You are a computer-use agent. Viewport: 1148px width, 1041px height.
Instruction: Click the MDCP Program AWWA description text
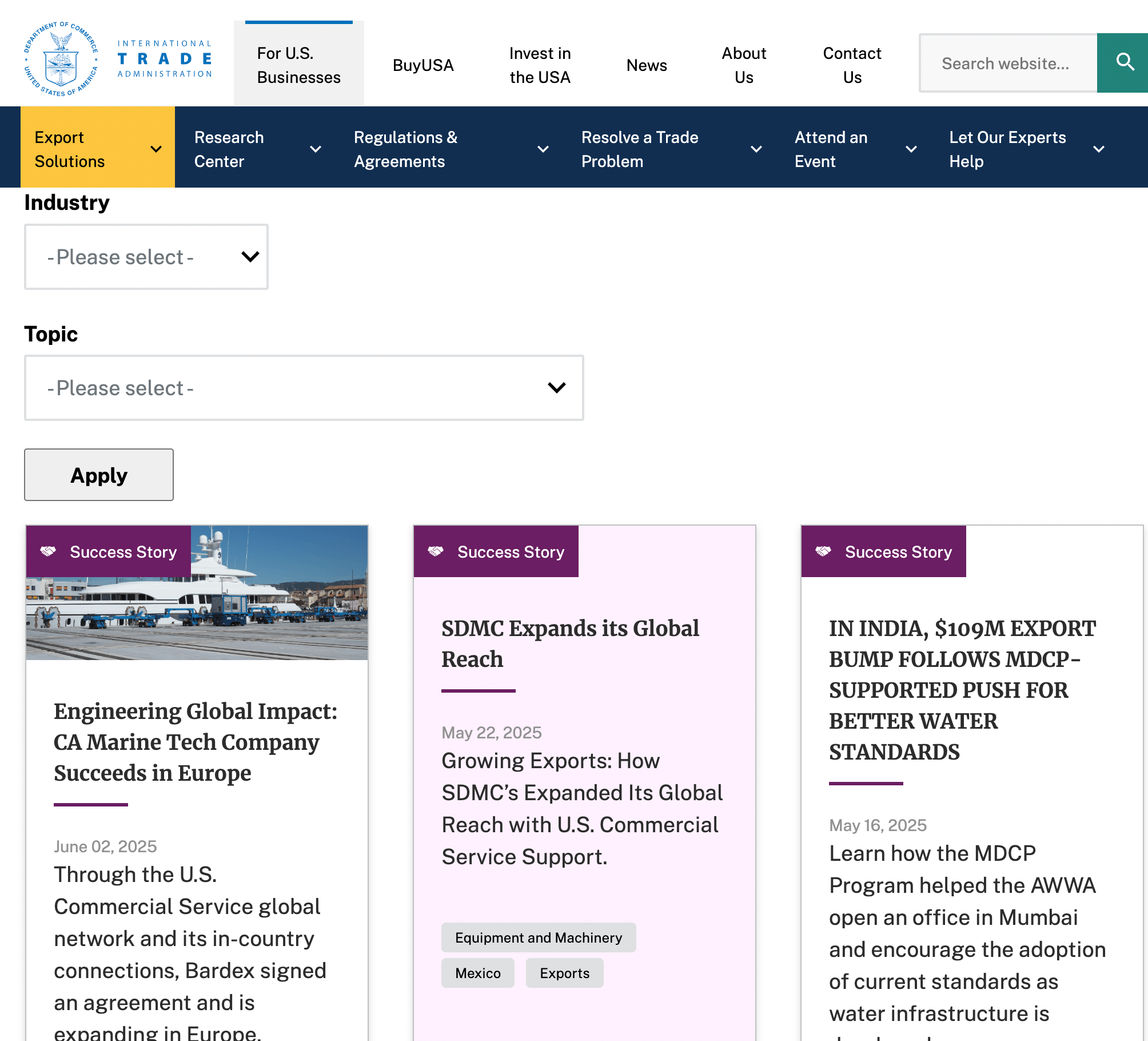point(967,941)
